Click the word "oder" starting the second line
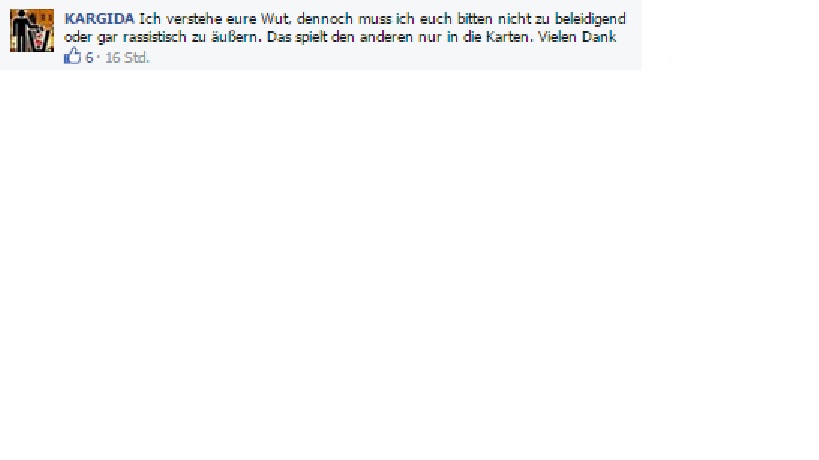 point(78,37)
